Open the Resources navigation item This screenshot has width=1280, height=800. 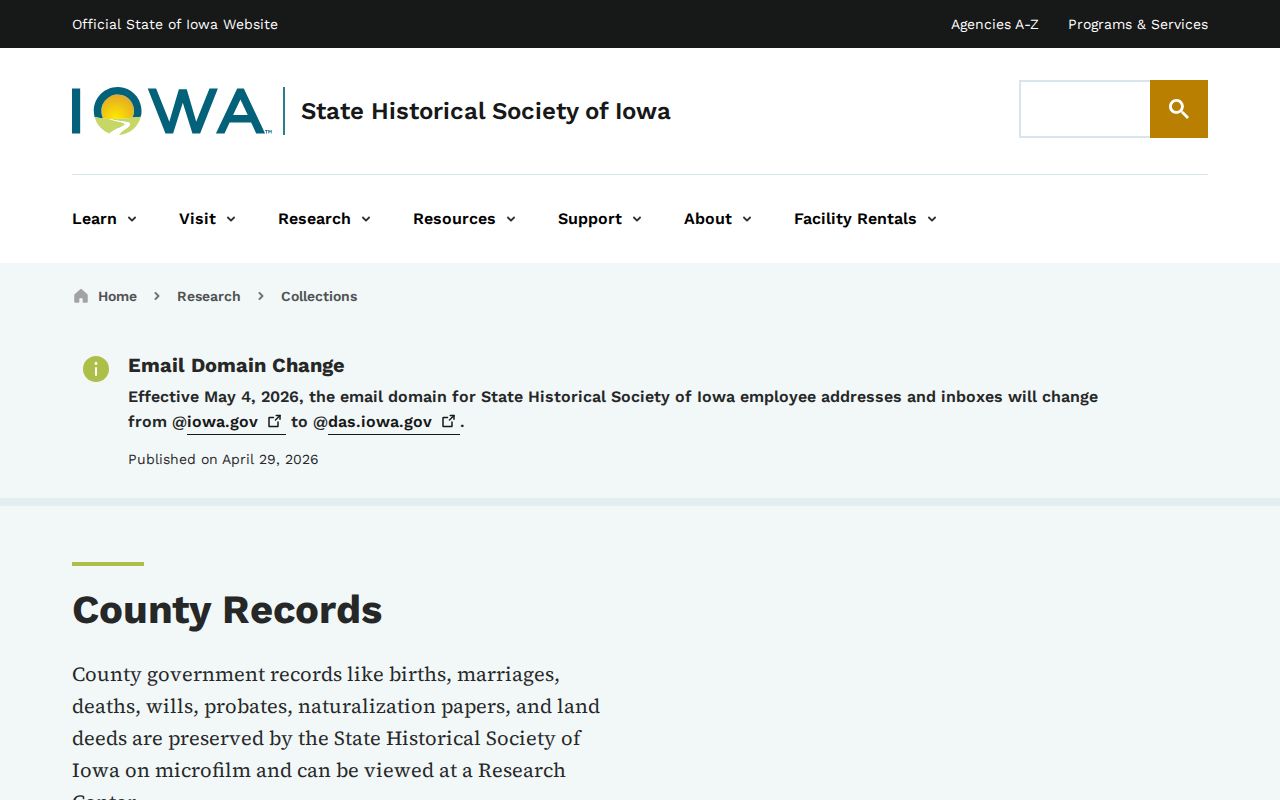point(454,219)
